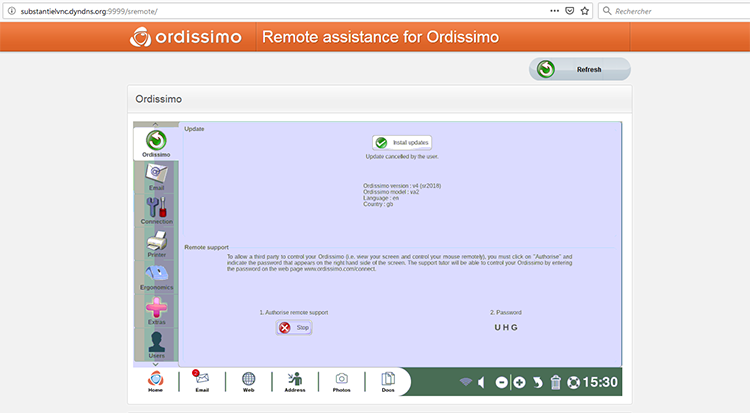This screenshot has width=750, height=413.
Task: Click the help lifebuoy icon
Action: tap(573, 382)
